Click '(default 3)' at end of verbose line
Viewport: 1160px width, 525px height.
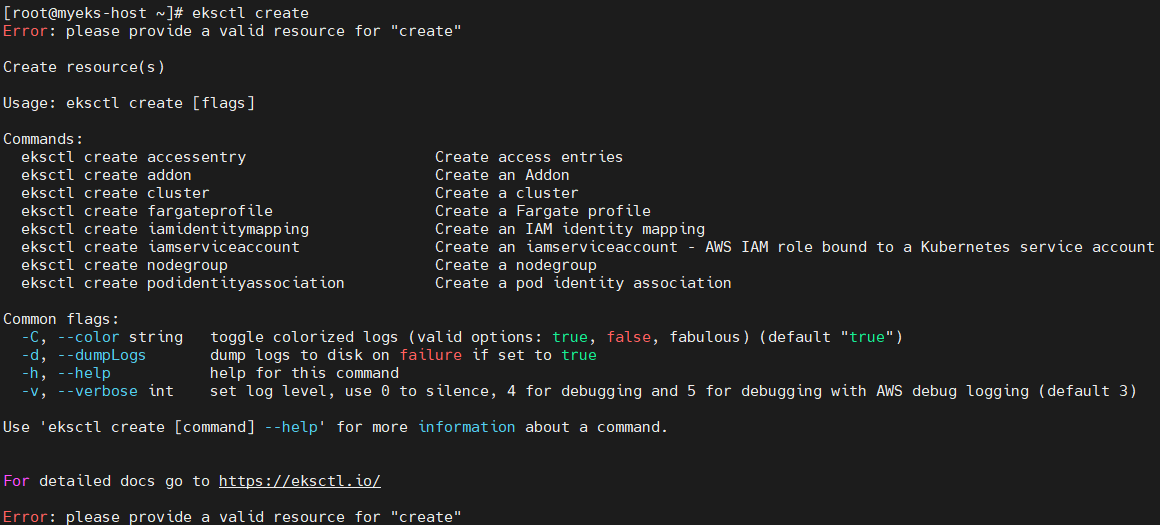pyautogui.click(x=1088, y=391)
